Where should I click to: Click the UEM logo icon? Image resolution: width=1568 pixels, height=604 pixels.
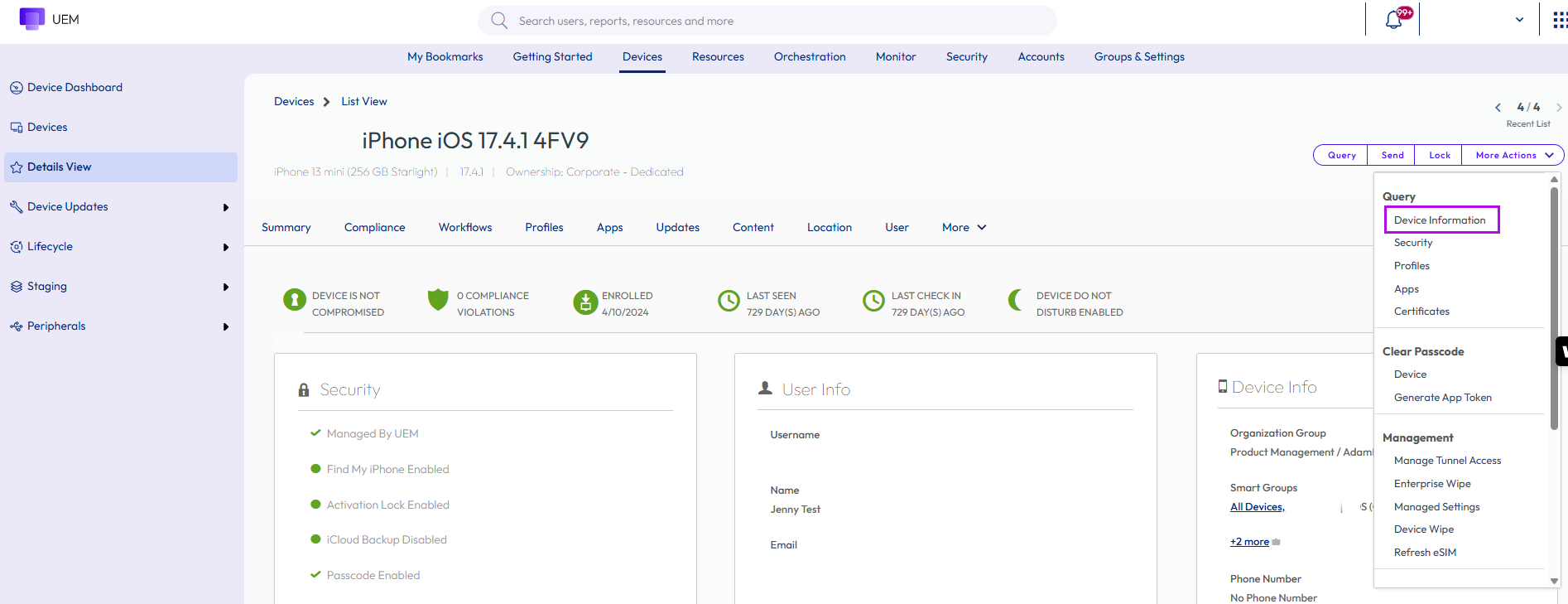(32, 19)
